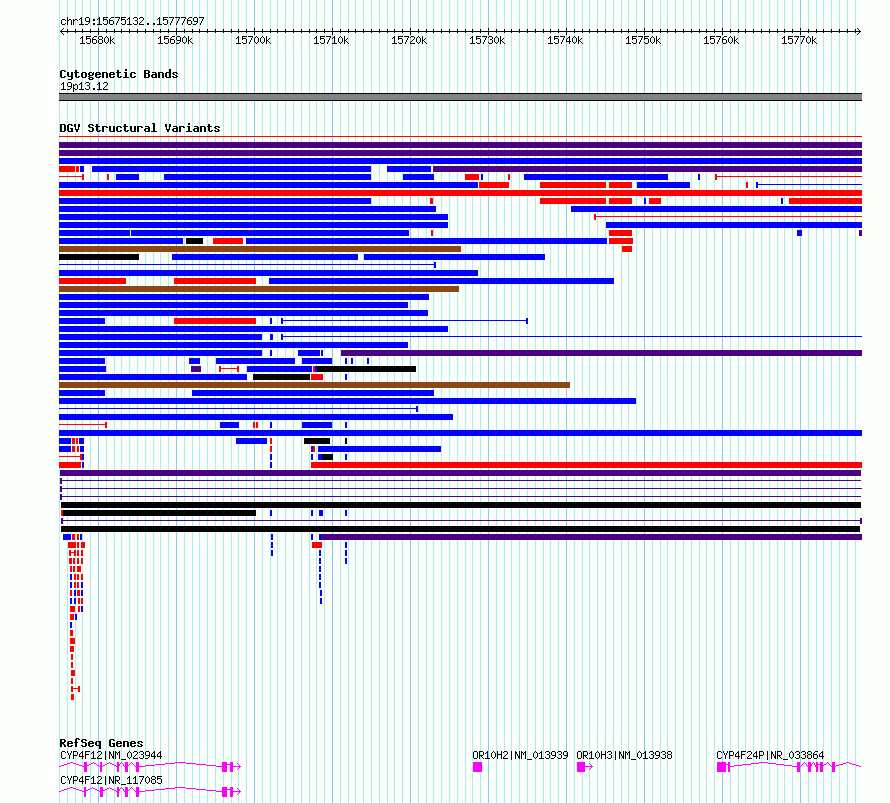This screenshot has height=803, width=890.
Task: Click the CYP4F12 NR_117085 gene model glyph
Action: [x=150, y=791]
